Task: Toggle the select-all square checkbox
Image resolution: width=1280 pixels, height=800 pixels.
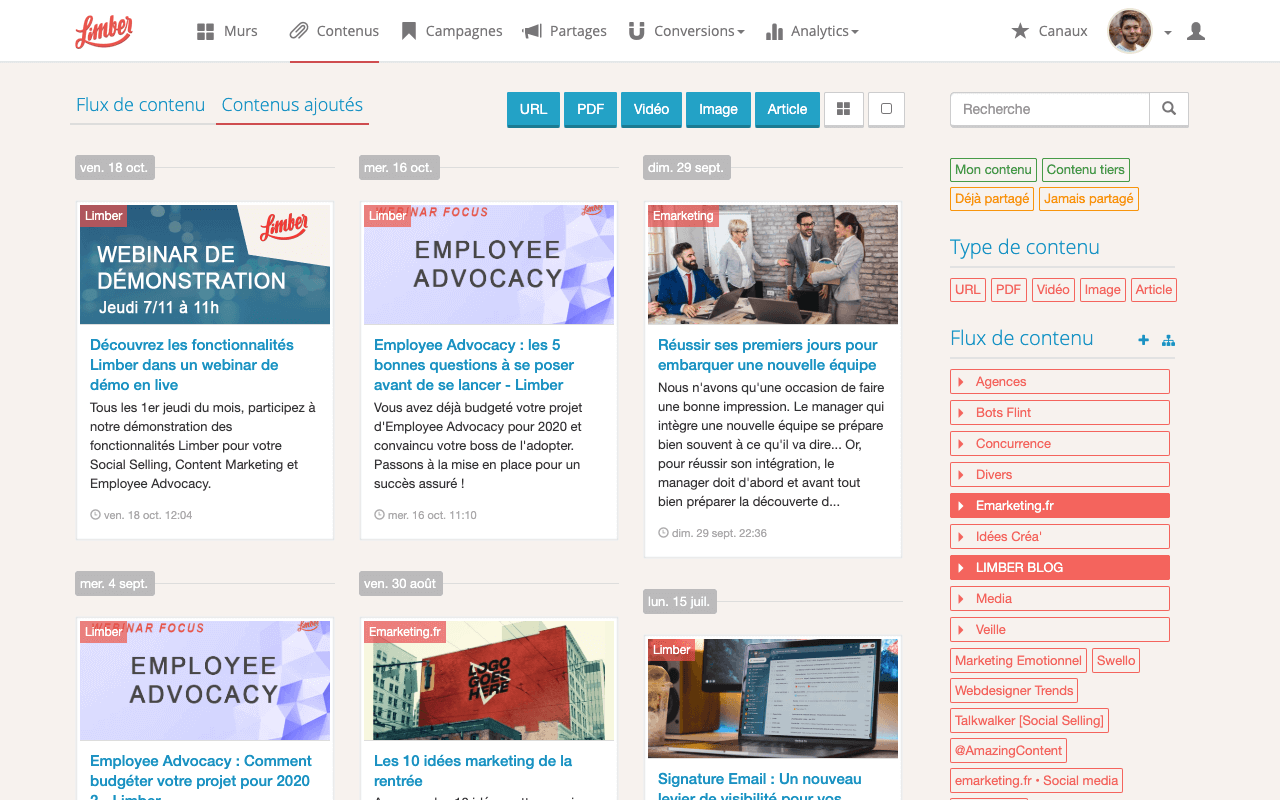Action: coord(886,109)
